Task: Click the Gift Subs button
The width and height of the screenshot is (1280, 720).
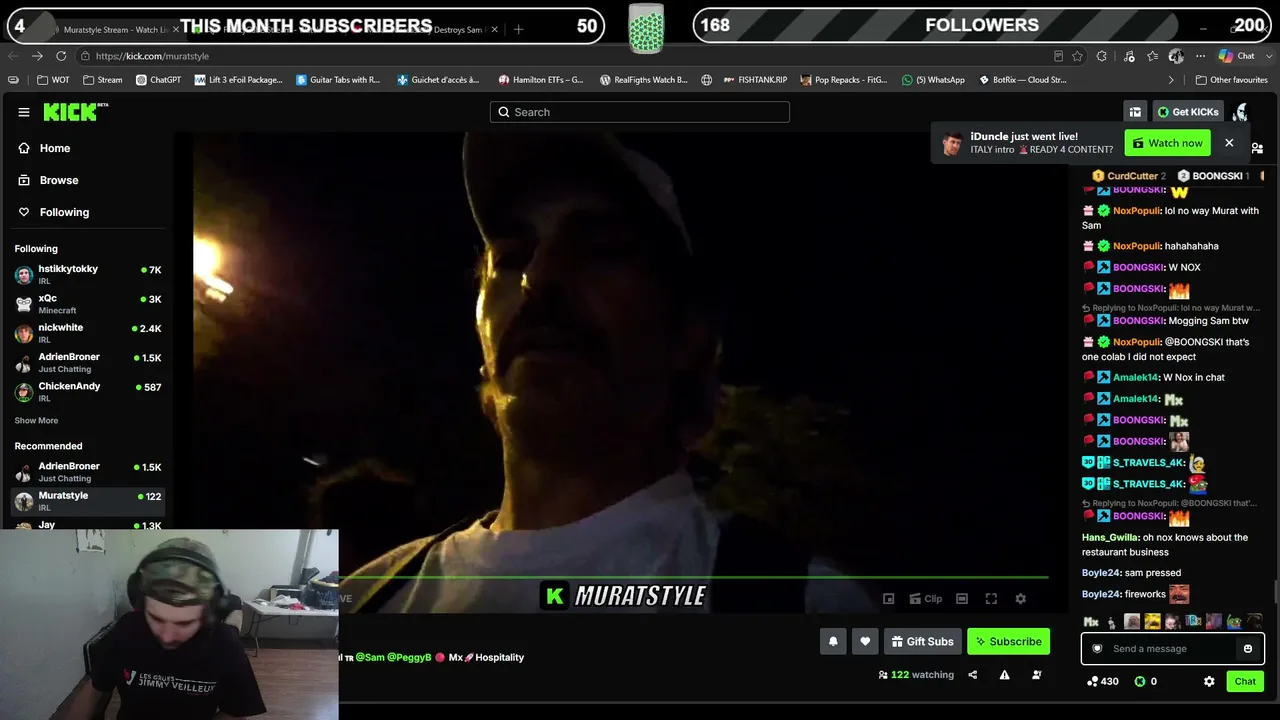Action: (922, 641)
